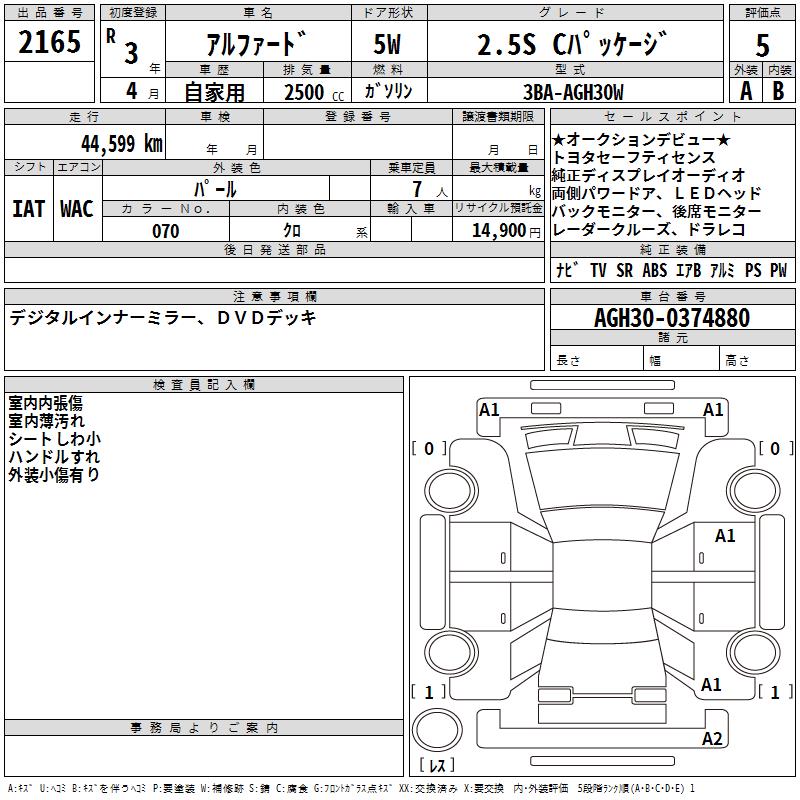This screenshot has width=800, height=800.
Task: Click the exterior grade A
Action: tap(746, 91)
